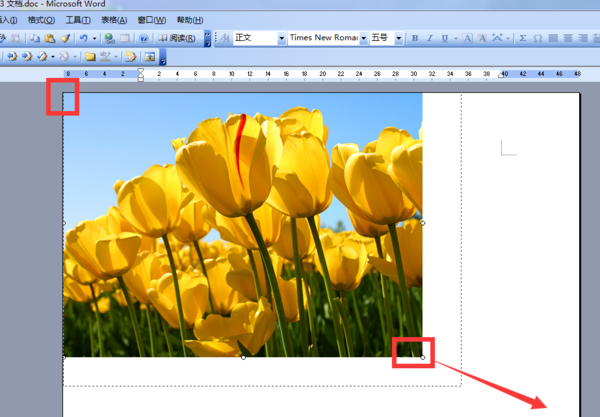Select the tulips picture in the document
Screen dimensions: 600x417
click(243, 225)
